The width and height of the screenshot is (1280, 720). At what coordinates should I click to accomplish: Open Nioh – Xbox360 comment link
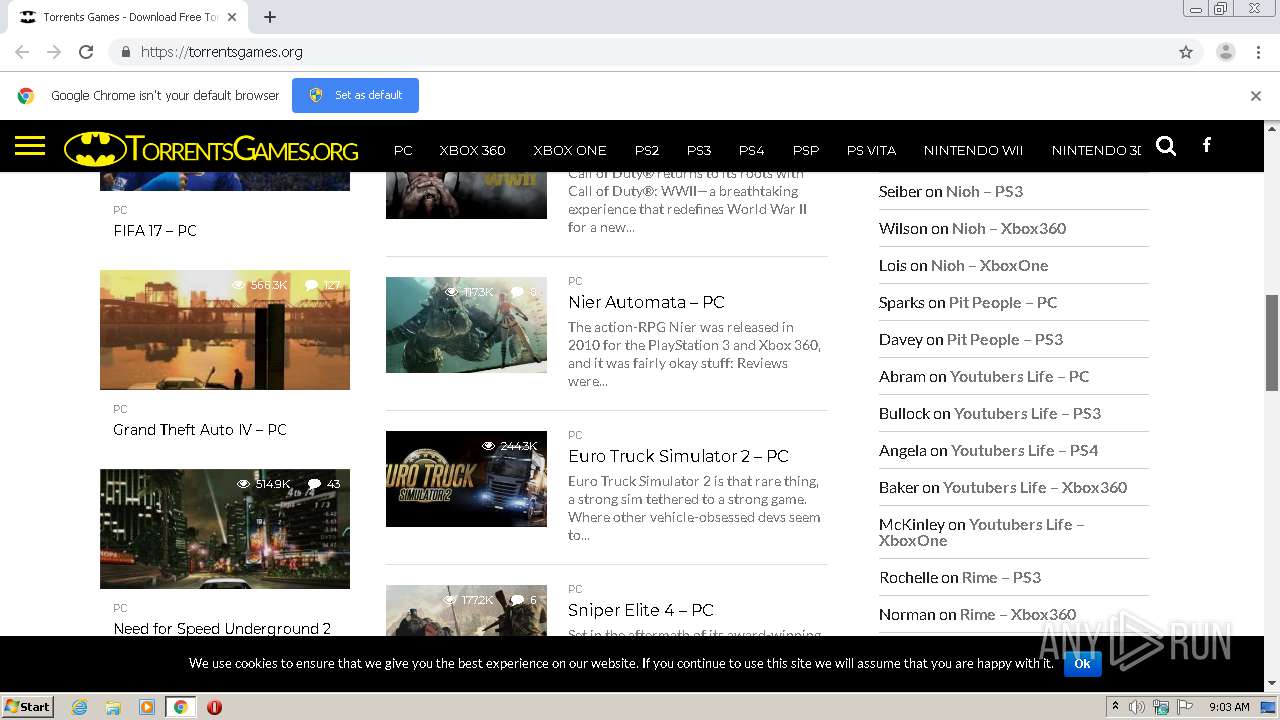[x=1009, y=228]
